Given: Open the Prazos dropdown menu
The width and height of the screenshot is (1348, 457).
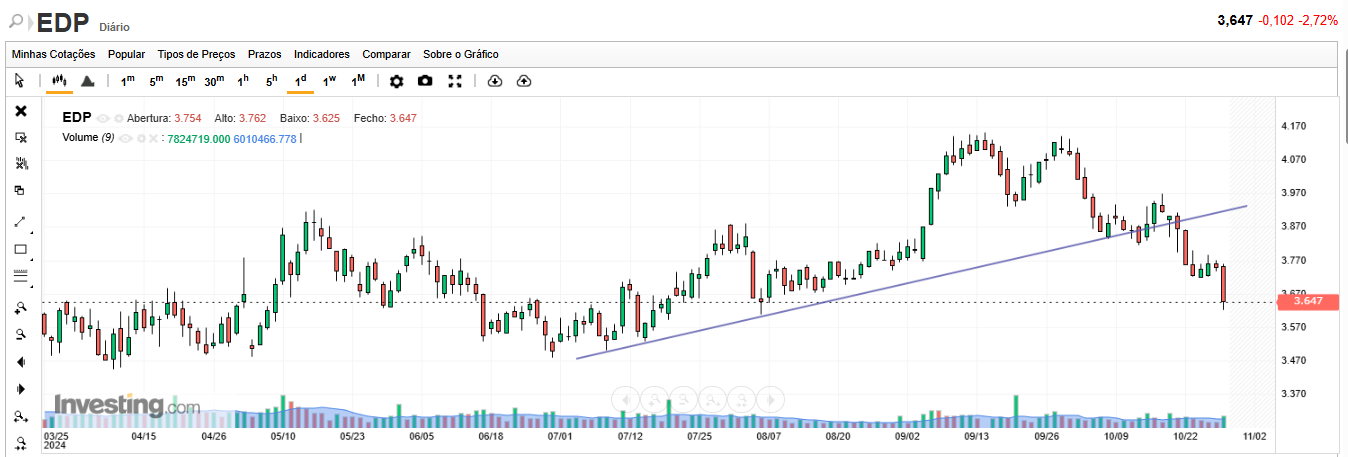Looking at the screenshot, I should [264, 54].
